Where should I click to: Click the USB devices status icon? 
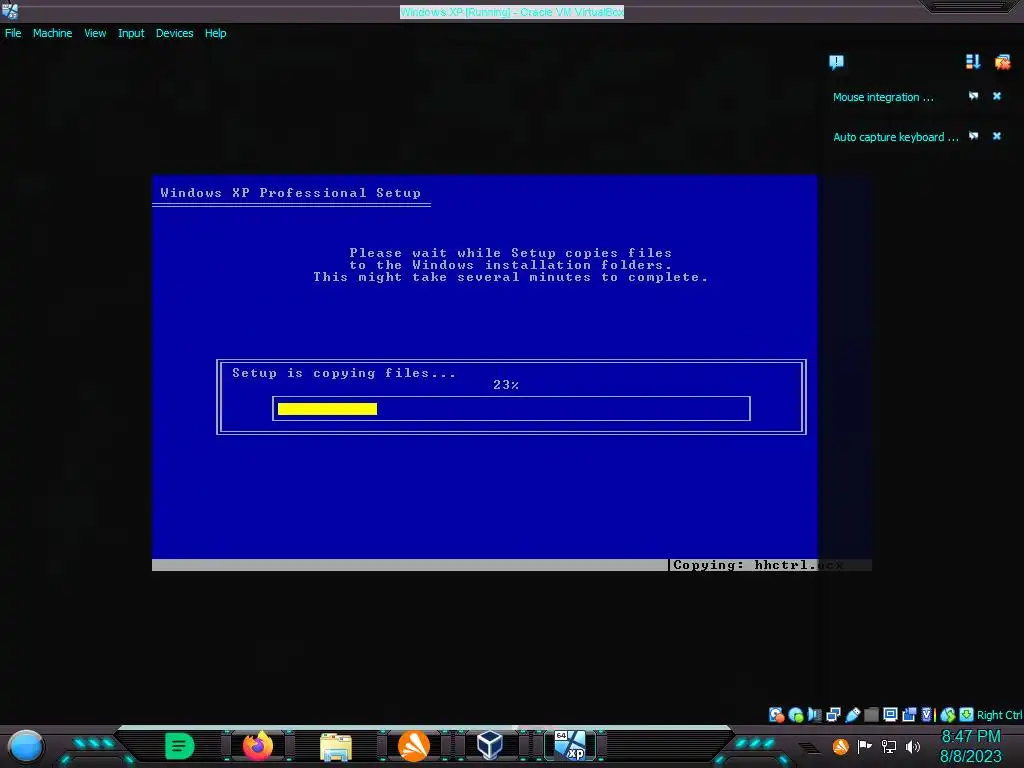[852, 715]
